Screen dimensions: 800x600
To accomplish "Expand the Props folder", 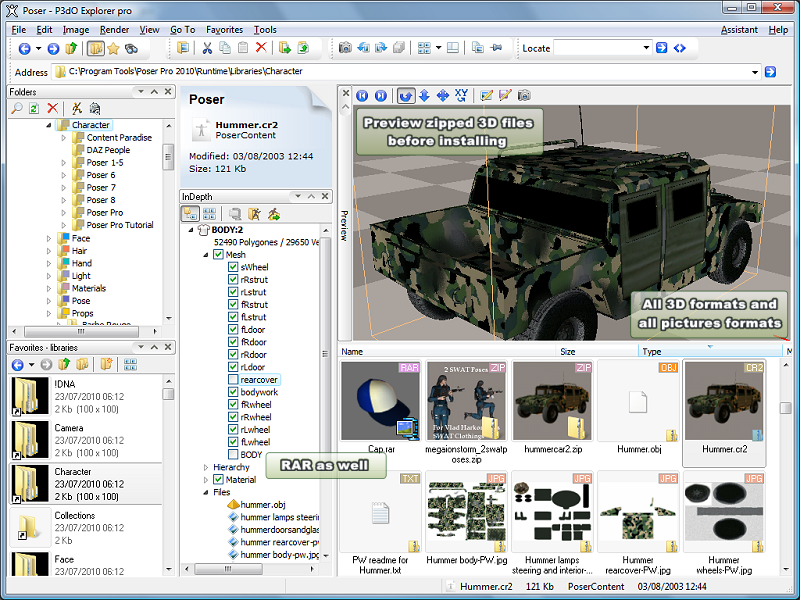I will click(49, 313).
